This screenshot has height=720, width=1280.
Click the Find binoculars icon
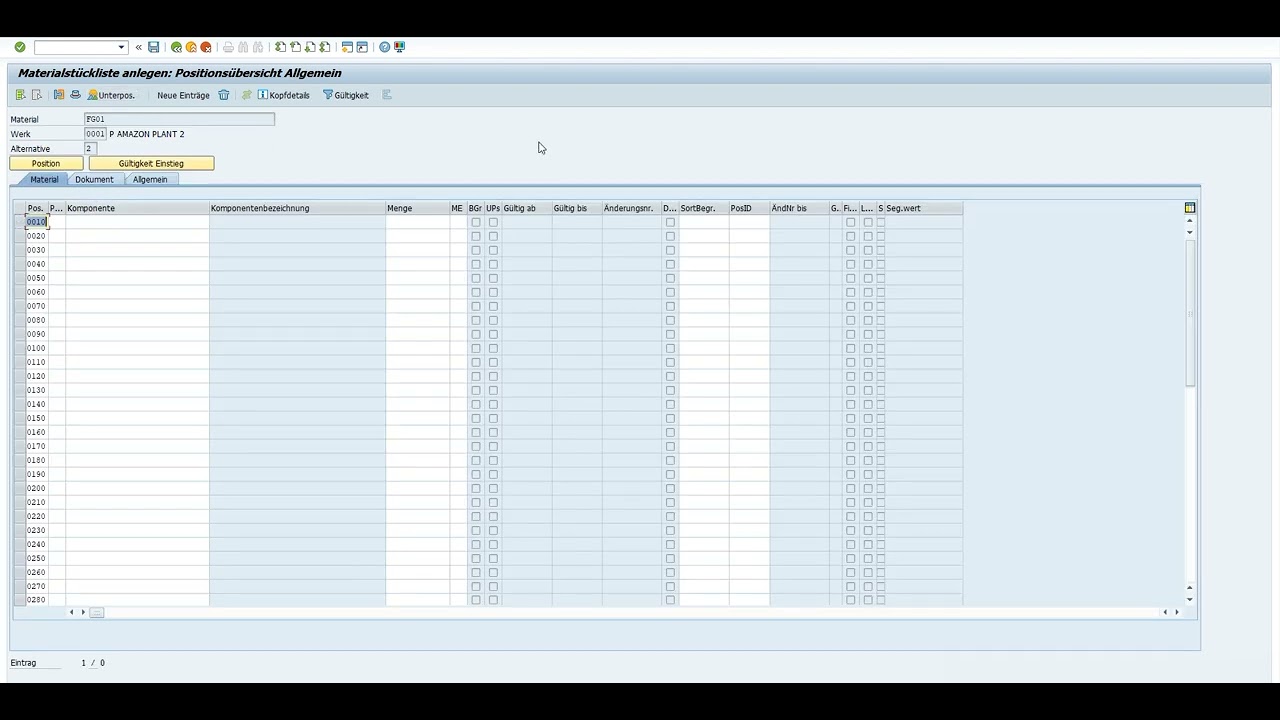click(243, 47)
